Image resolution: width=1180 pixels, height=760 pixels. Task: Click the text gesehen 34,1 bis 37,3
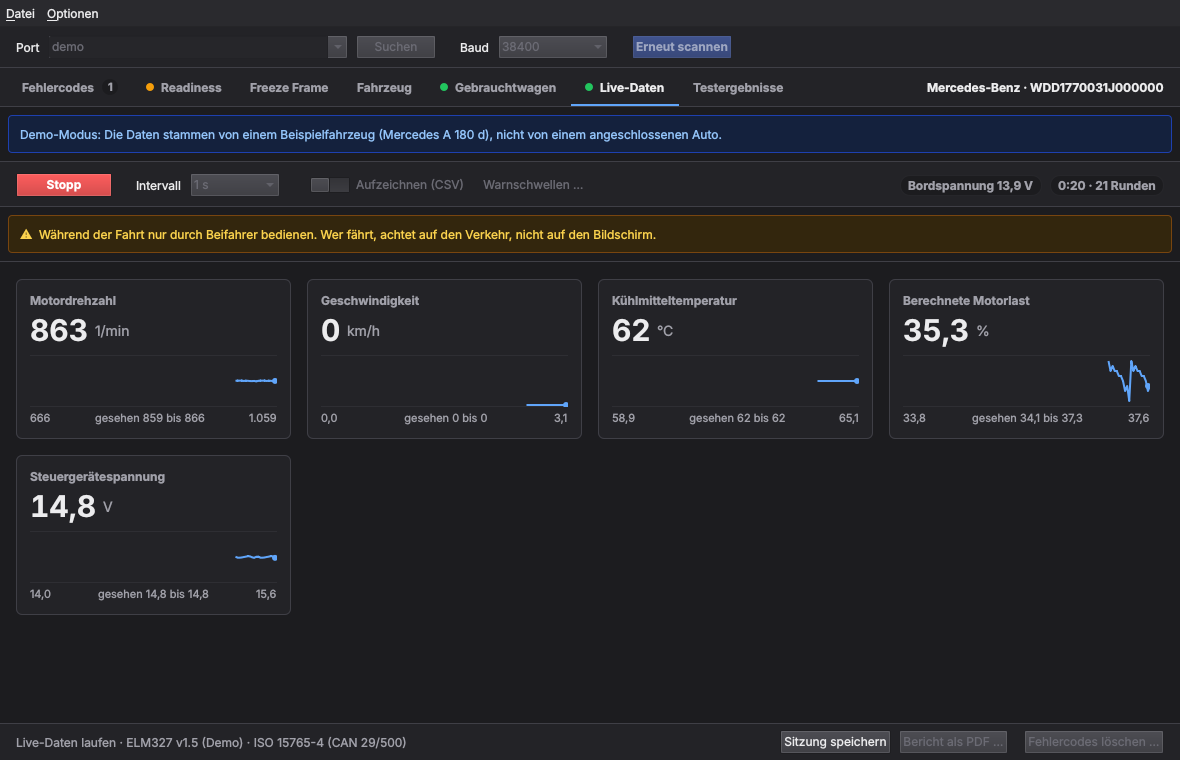coord(1027,418)
